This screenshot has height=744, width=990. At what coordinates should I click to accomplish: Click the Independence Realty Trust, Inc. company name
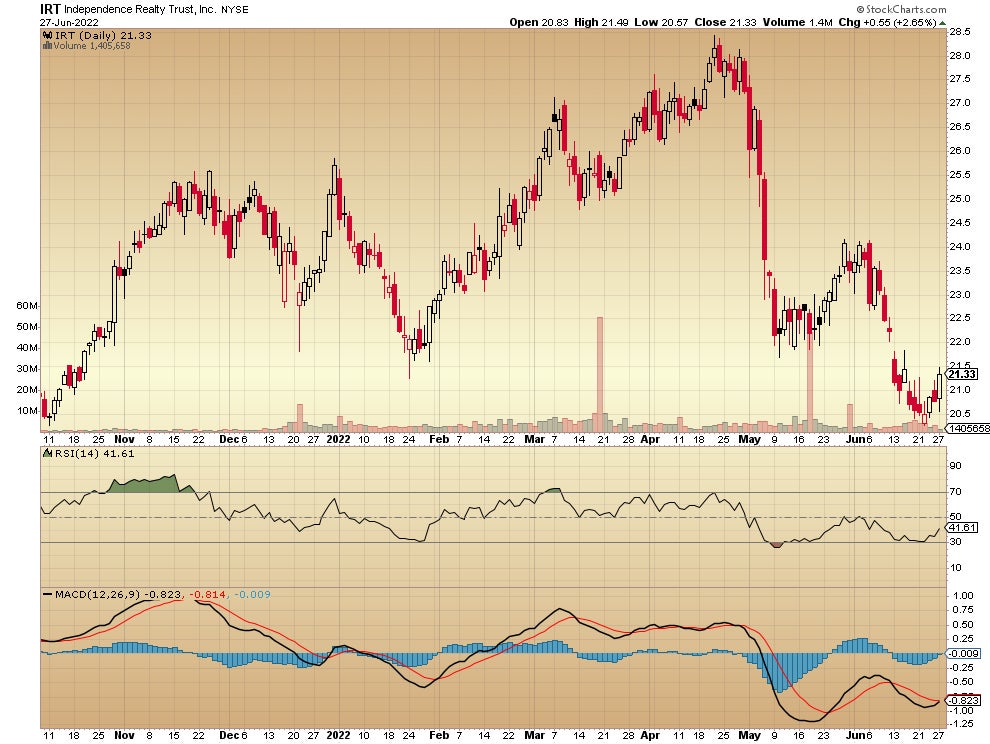[140, 9]
